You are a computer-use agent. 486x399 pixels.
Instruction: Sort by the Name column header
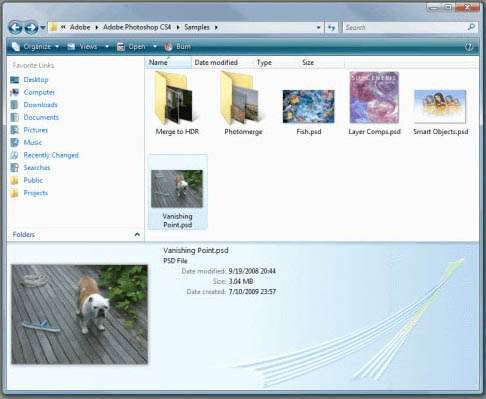(x=168, y=62)
